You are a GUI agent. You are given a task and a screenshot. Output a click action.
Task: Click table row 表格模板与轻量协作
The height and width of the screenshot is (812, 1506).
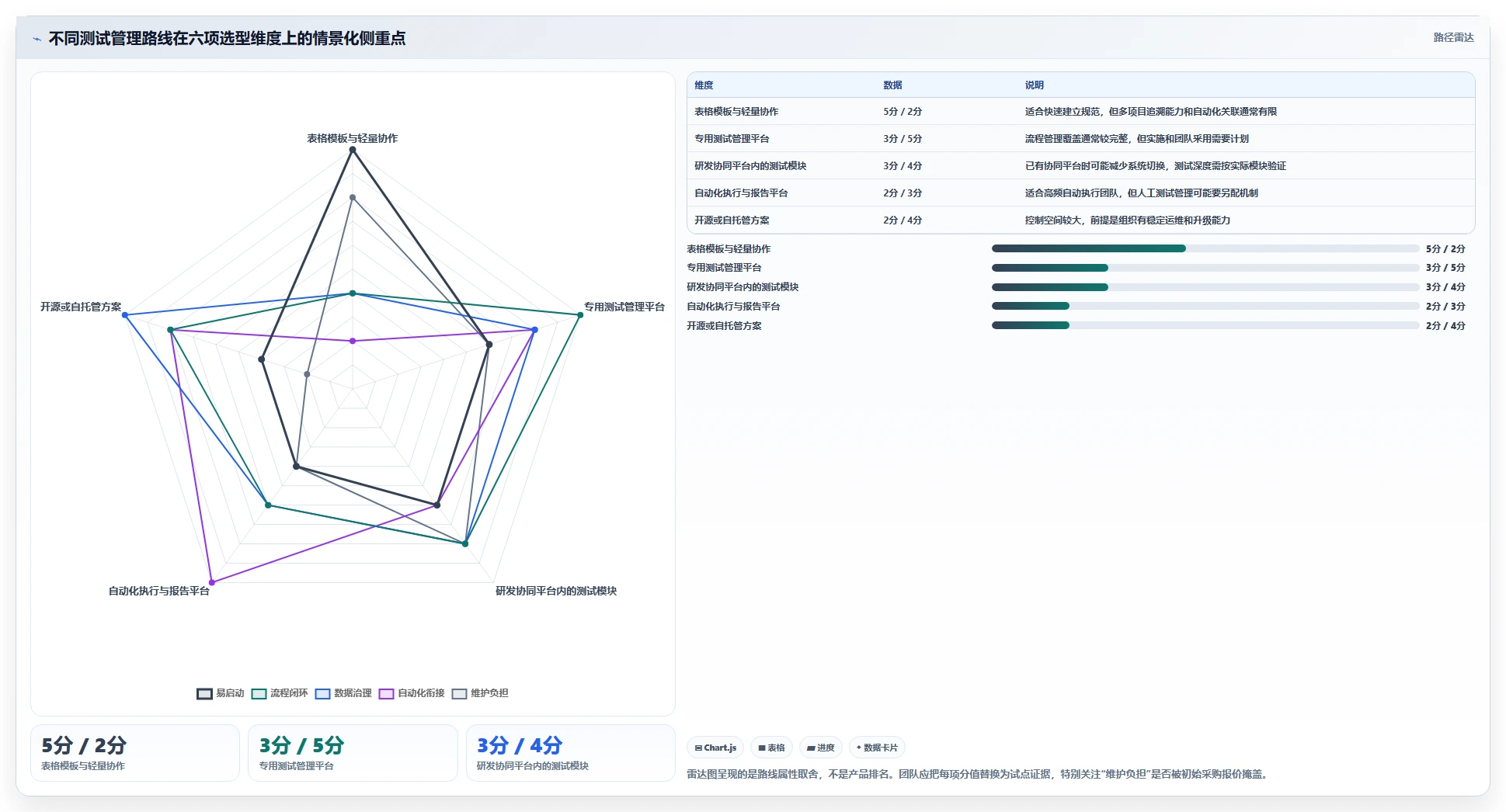click(x=1080, y=112)
